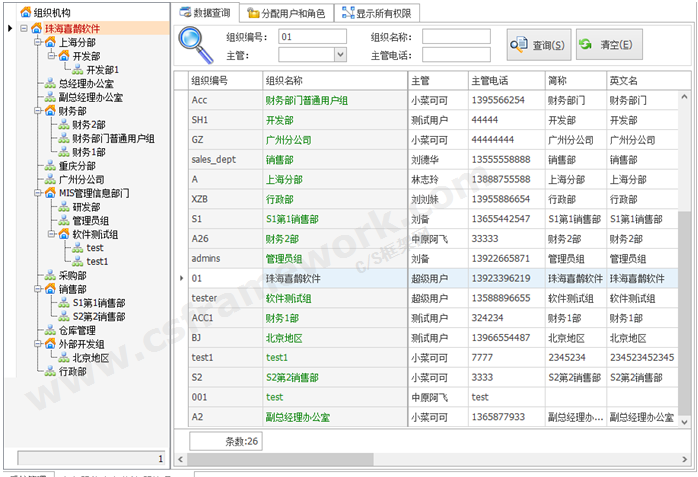Sort by 组织编号 column header
The image size is (698, 477).
point(226,81)
